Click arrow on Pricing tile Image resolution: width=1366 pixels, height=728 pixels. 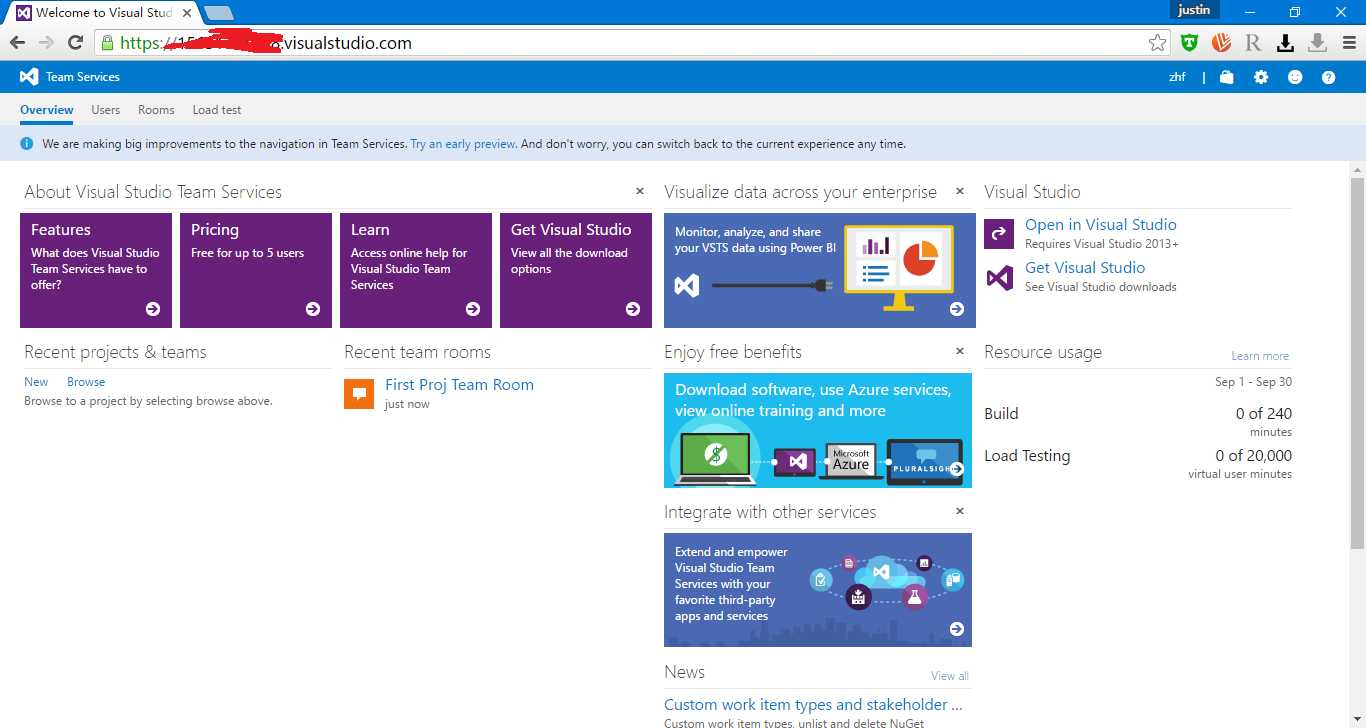pyautogui.click(x=313, y=309)
